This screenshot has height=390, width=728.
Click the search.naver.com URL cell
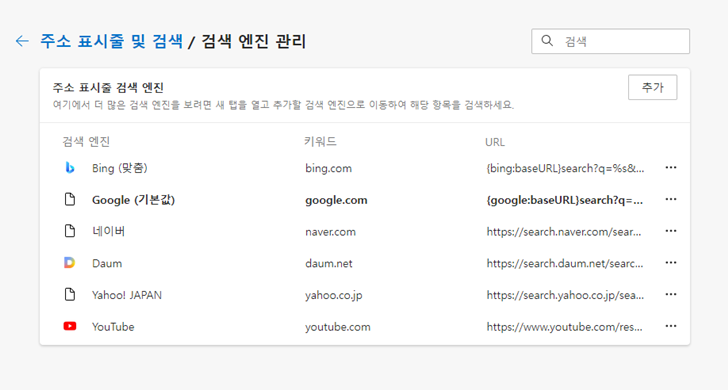pos(564,232)
